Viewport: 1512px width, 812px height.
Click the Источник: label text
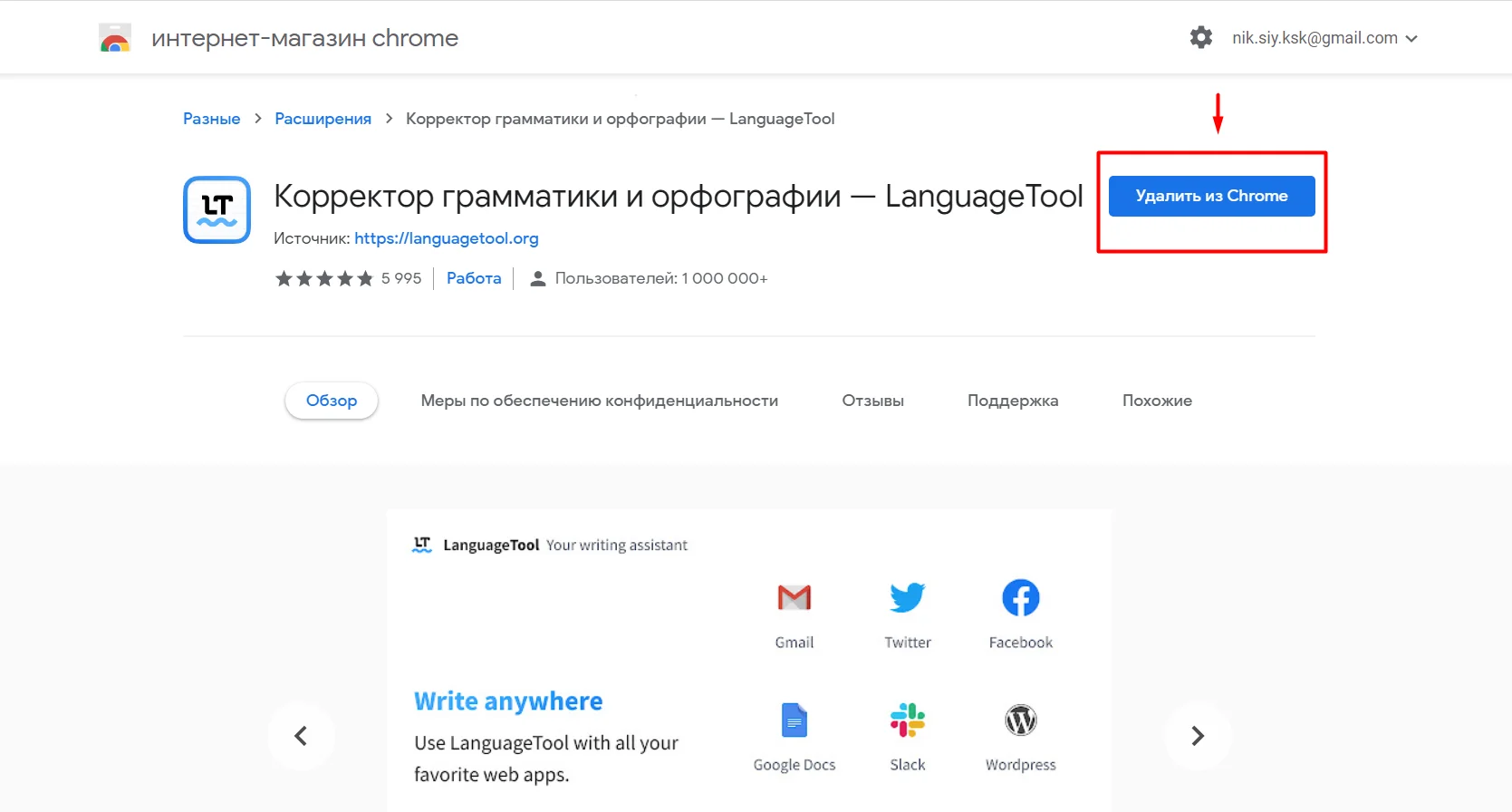coord(312,238)
